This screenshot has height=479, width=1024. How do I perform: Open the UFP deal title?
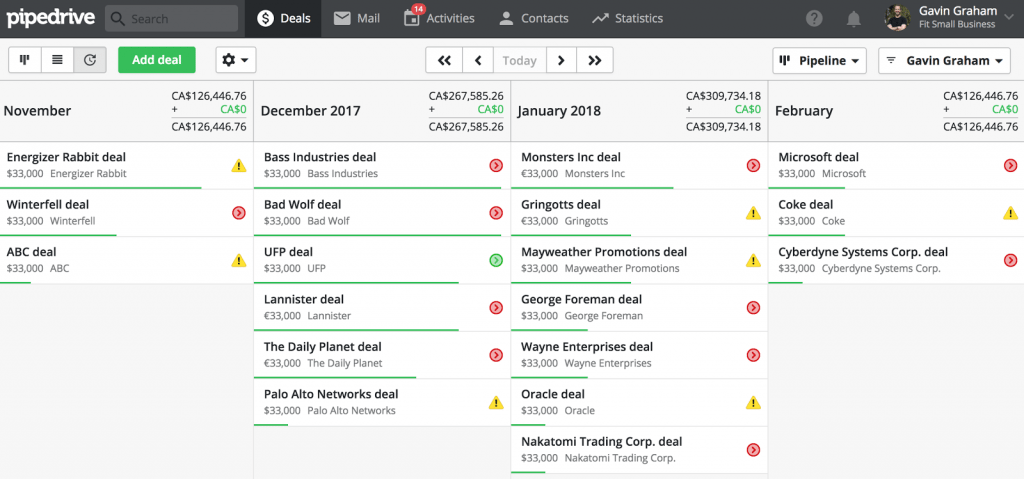pyautogui.click(x=288, y=252)
